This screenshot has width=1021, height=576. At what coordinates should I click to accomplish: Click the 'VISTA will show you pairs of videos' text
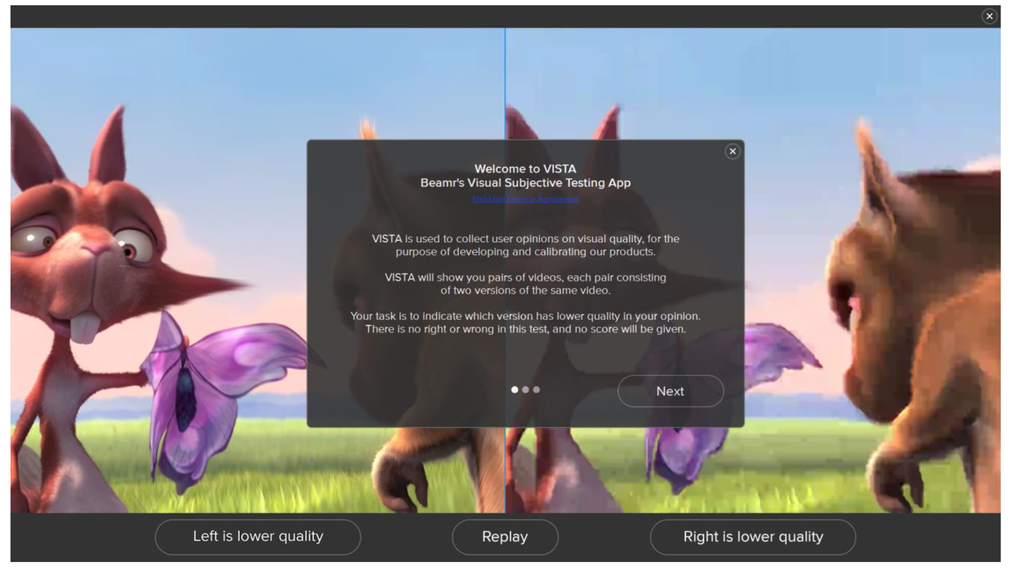[525, 284]
